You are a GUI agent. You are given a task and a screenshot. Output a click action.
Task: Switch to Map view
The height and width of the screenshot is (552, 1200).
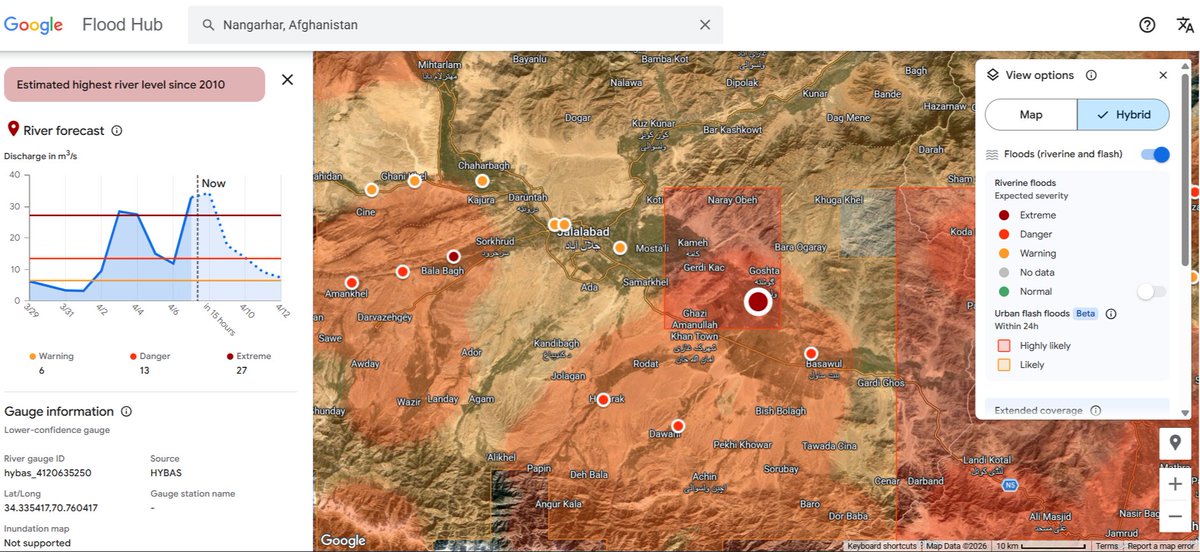(1031, 115)
